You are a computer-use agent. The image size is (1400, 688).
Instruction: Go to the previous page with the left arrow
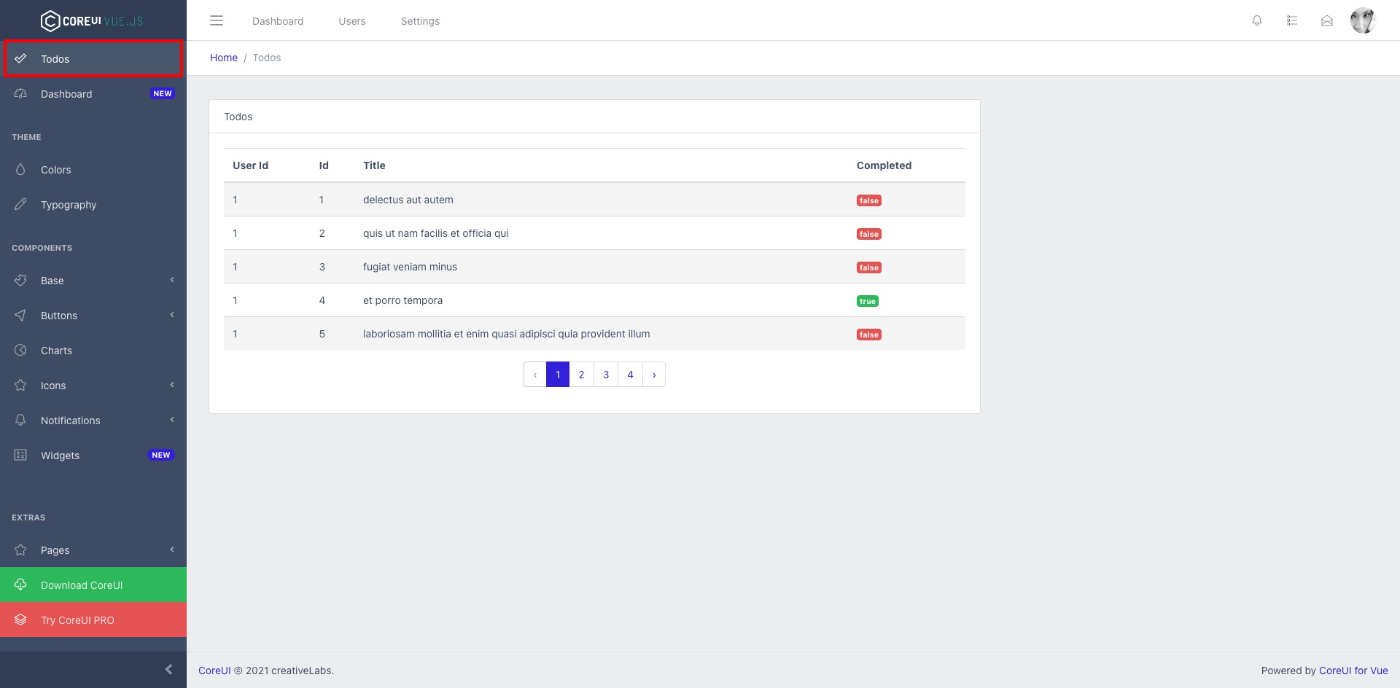[x=535, y=375]
